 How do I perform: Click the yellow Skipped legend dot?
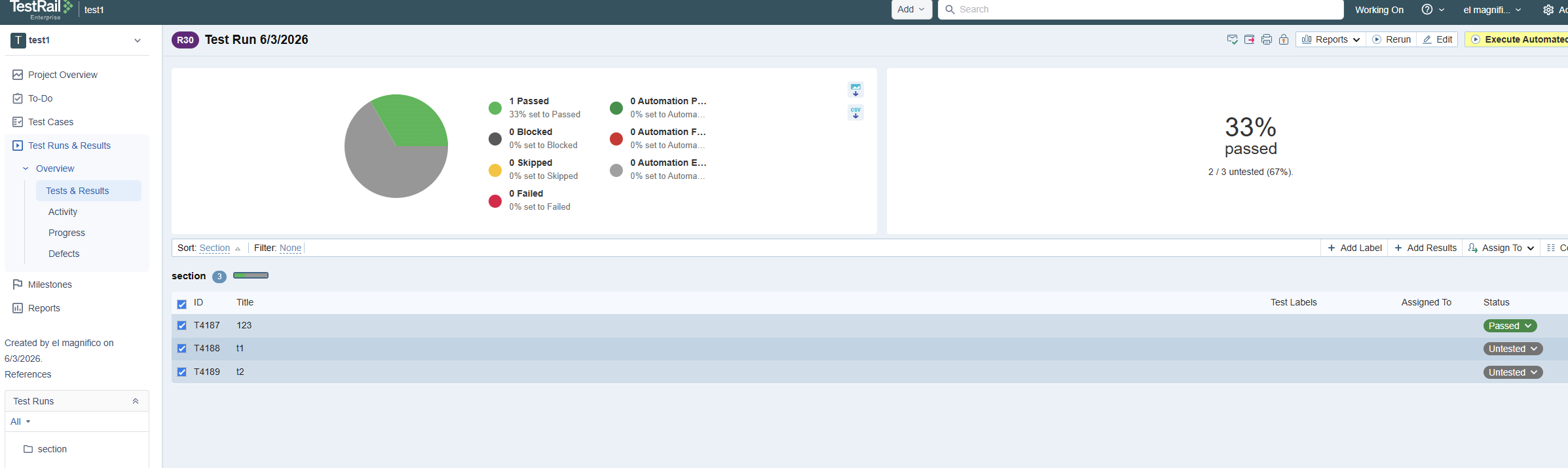pos(495,170)
